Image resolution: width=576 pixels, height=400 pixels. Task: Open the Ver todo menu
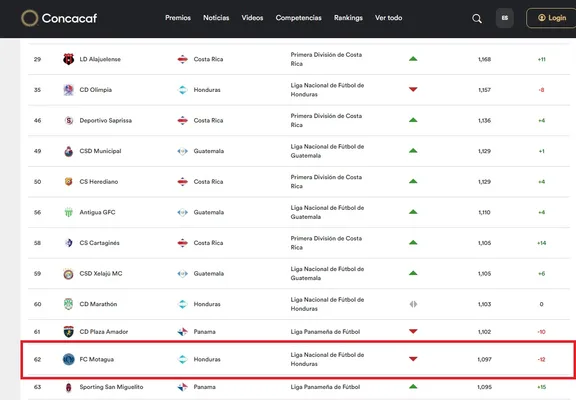tap(389, 18)
